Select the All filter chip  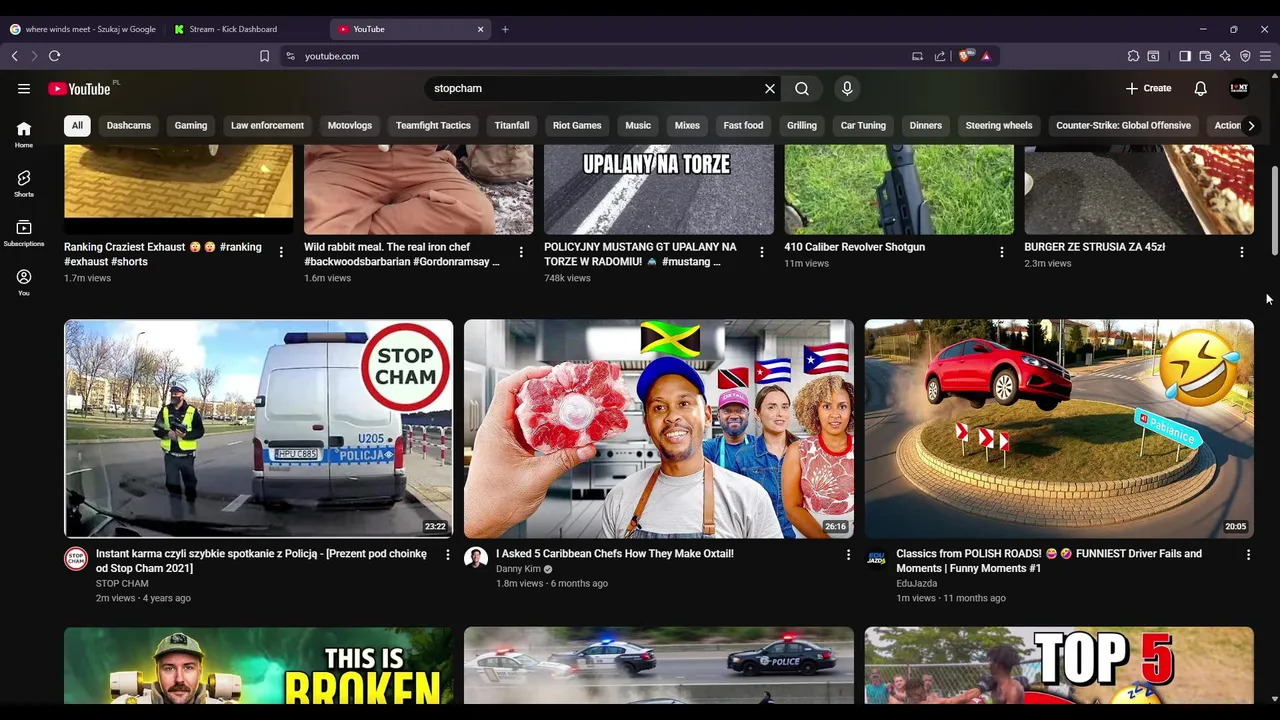click(77, 126)
